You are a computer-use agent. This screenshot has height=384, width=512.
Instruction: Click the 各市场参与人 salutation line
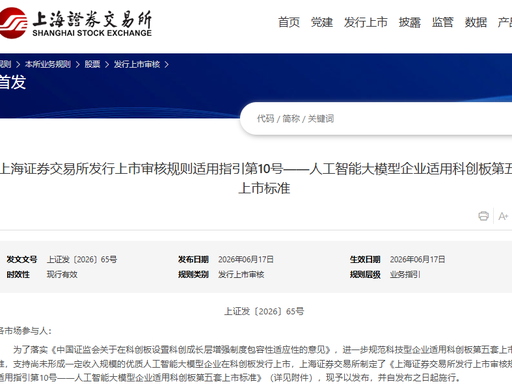click(26, 331)
